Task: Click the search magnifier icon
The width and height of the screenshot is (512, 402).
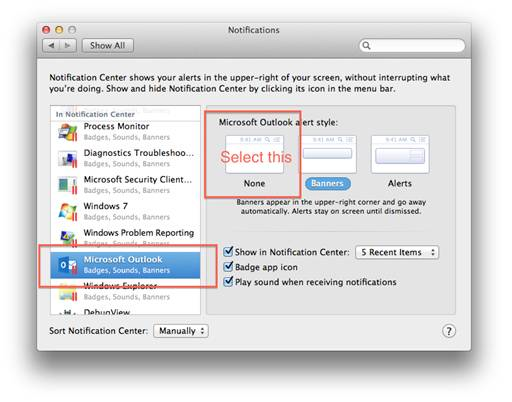Action: click(x=366, y=45)
